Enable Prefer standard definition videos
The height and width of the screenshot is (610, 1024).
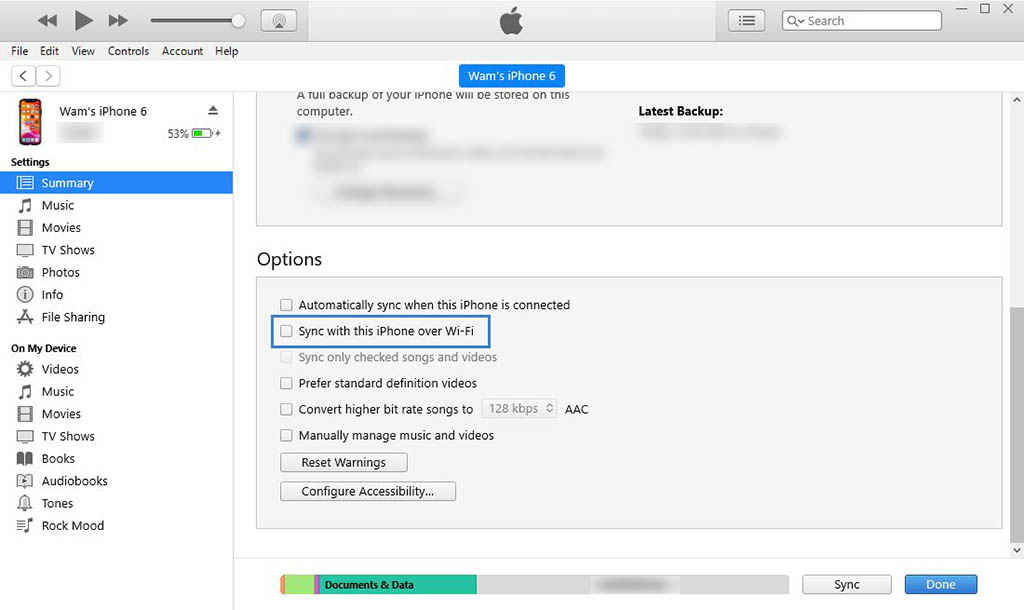[286, 383]
